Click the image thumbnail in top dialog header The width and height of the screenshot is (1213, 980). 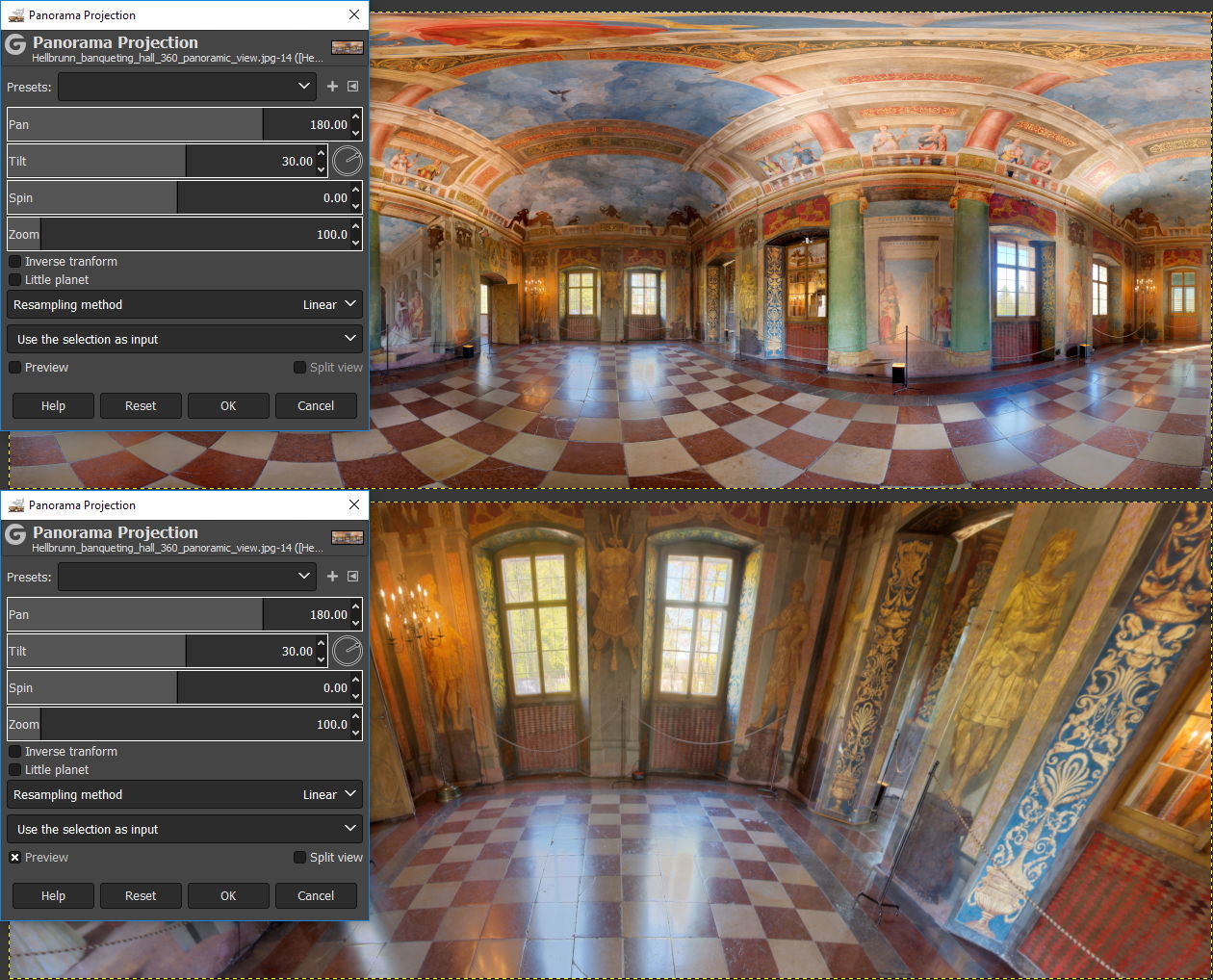click(x=347, y=47)
